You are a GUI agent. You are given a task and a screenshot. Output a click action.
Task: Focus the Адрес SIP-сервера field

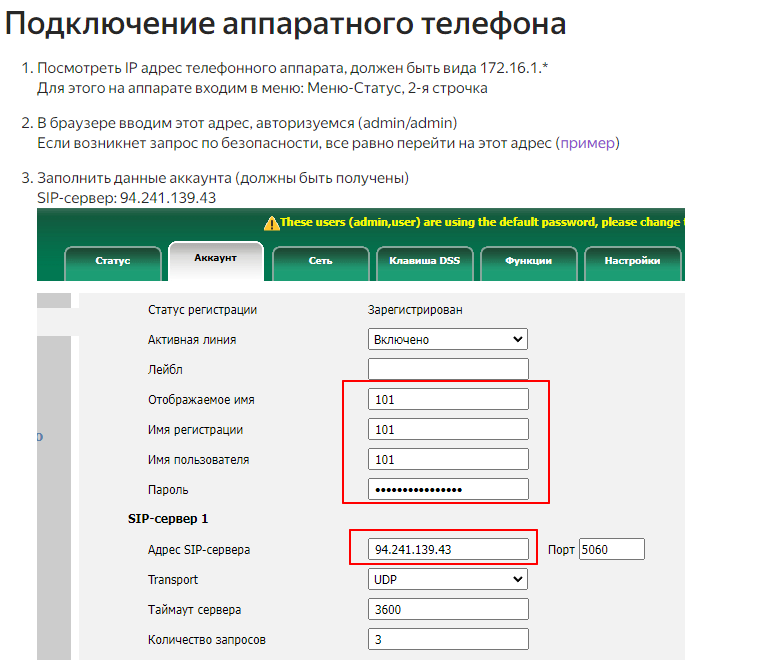pyautogui.click(x=448, y=550)
